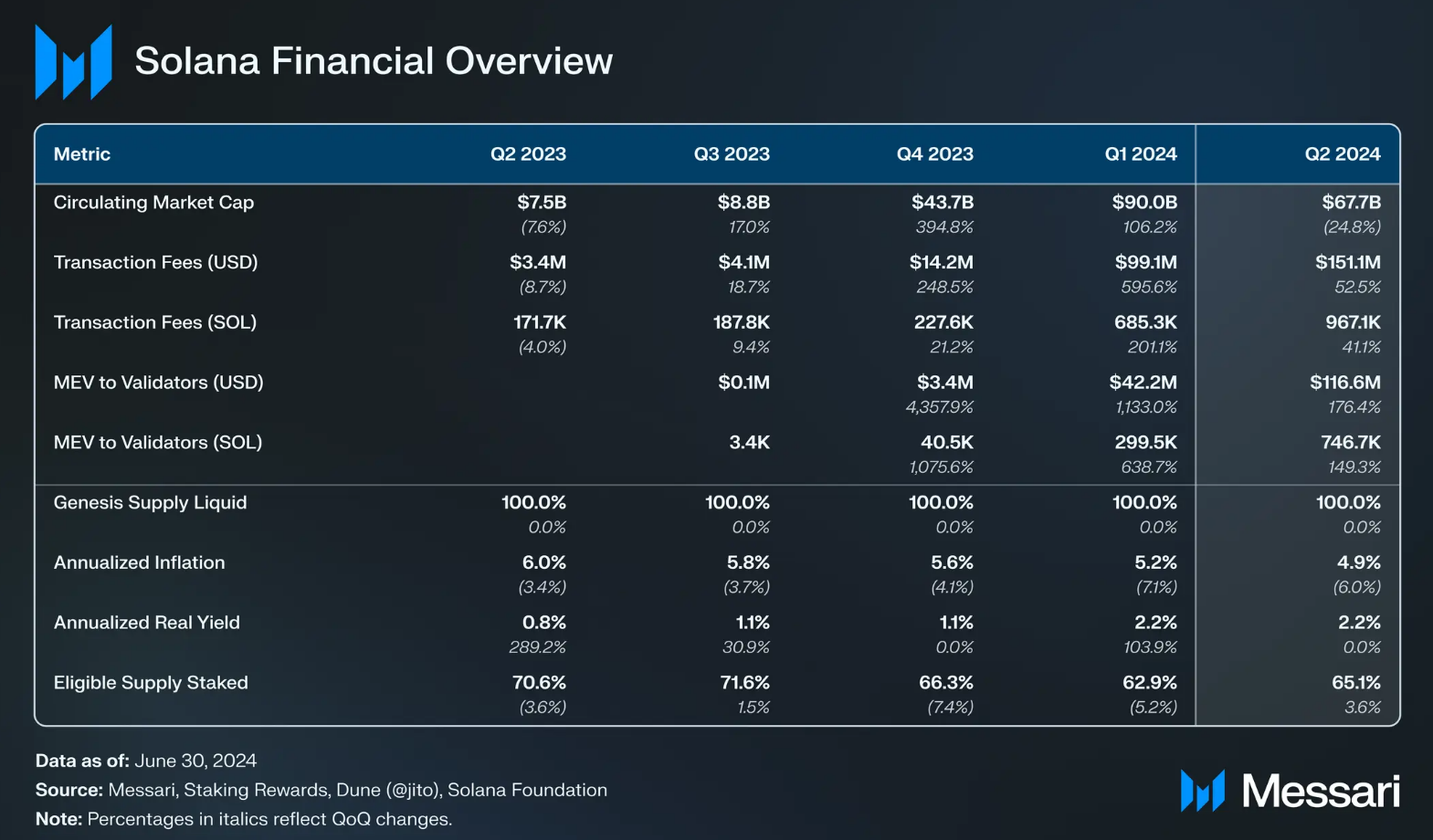Image resolution: width=1433 pixels, height=840 pixels.
Task: Click the '70.6%' supply staked value
Action: (x=539, y=683)
